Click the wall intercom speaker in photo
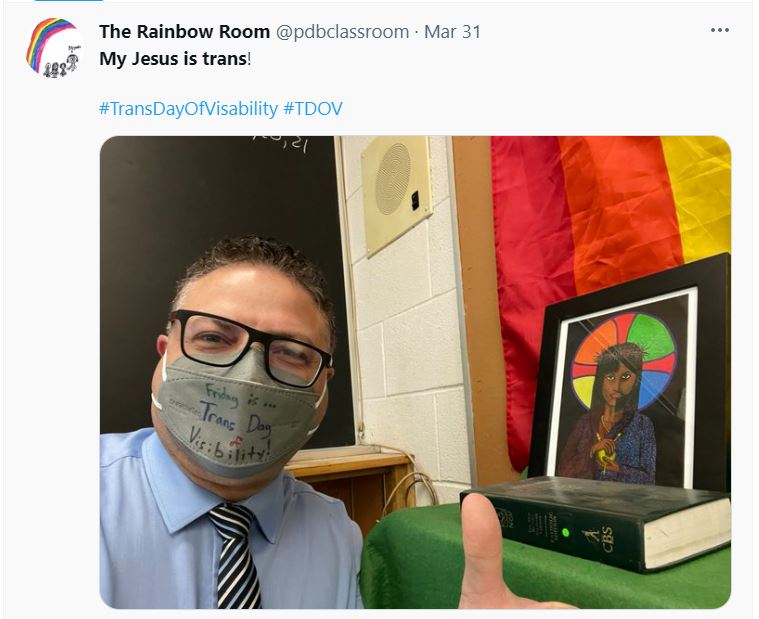 [x=396, y=194]
